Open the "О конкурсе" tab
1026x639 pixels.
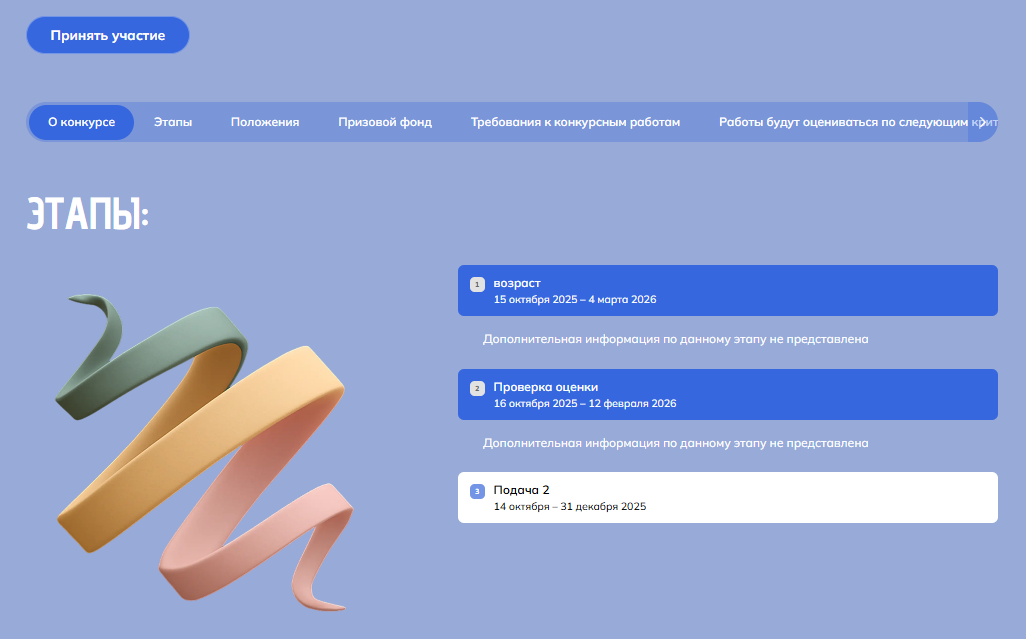[x=81, y=122]
